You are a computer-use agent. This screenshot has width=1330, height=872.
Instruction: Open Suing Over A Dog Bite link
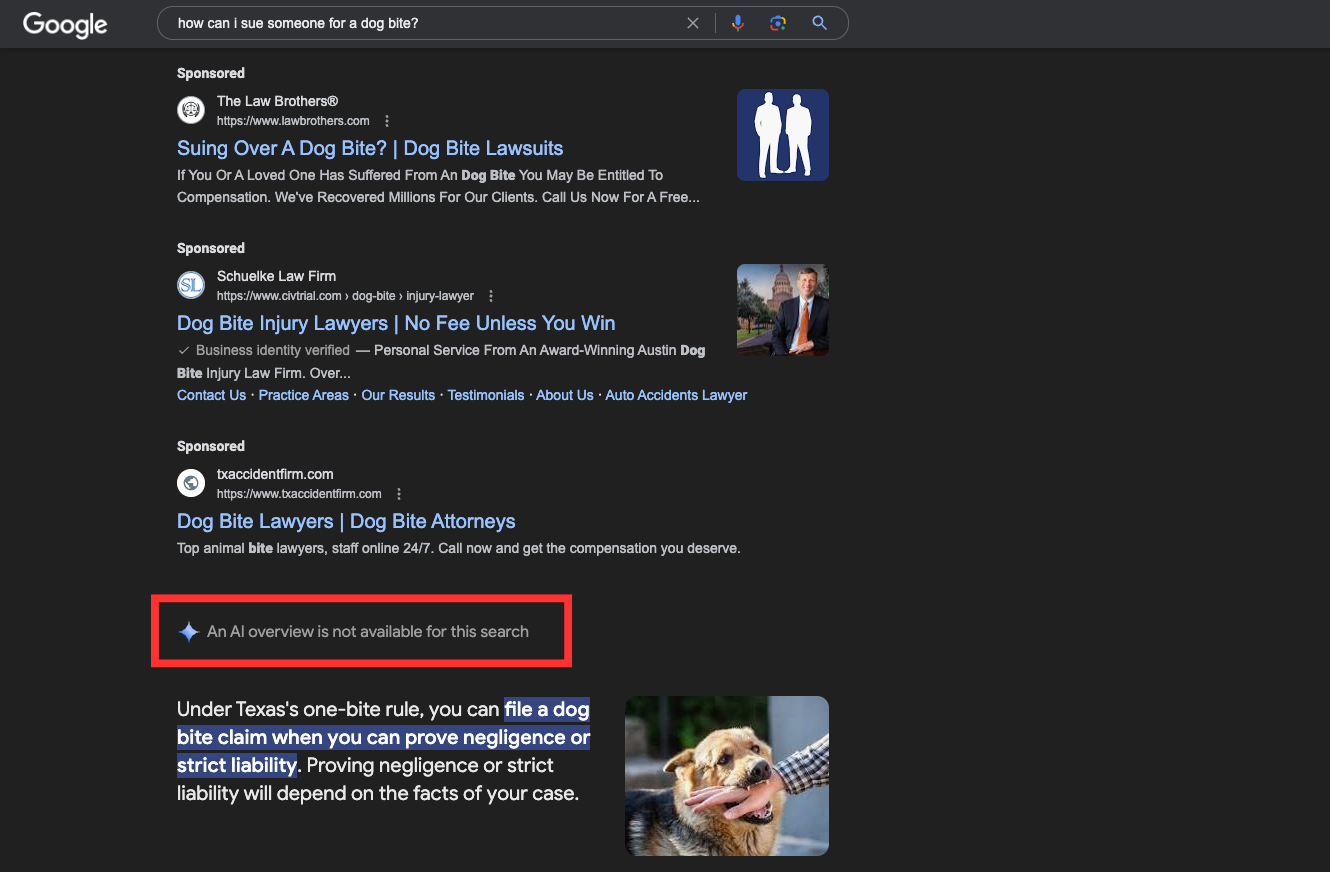pos(370,148)
